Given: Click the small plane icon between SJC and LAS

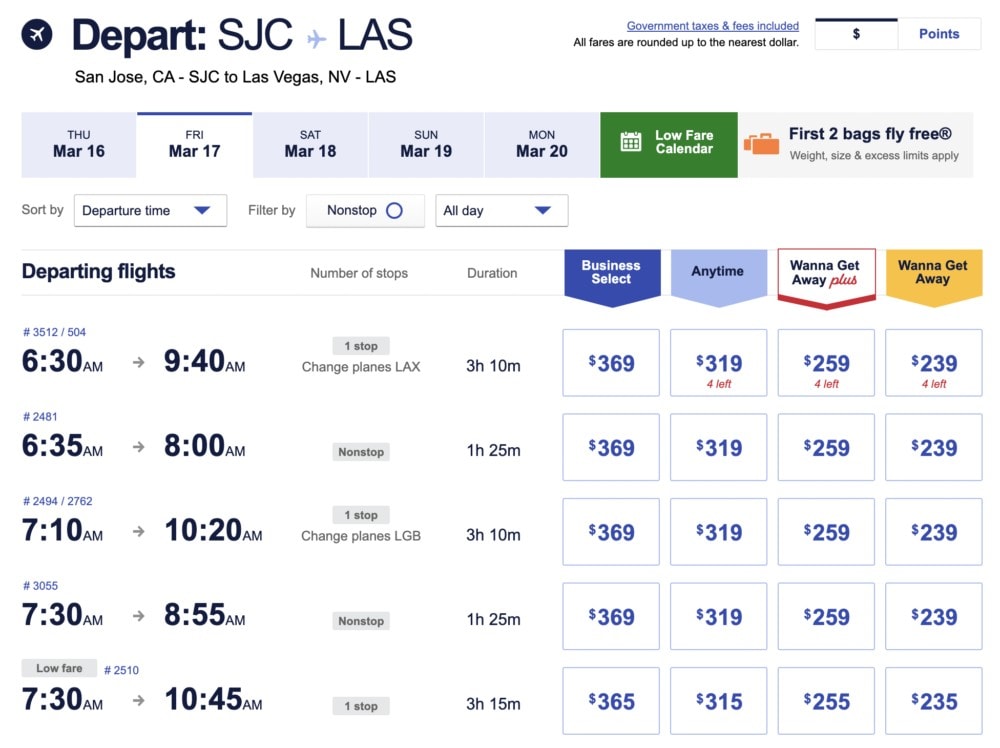Looking at the screenshot, I should (316, 39).
